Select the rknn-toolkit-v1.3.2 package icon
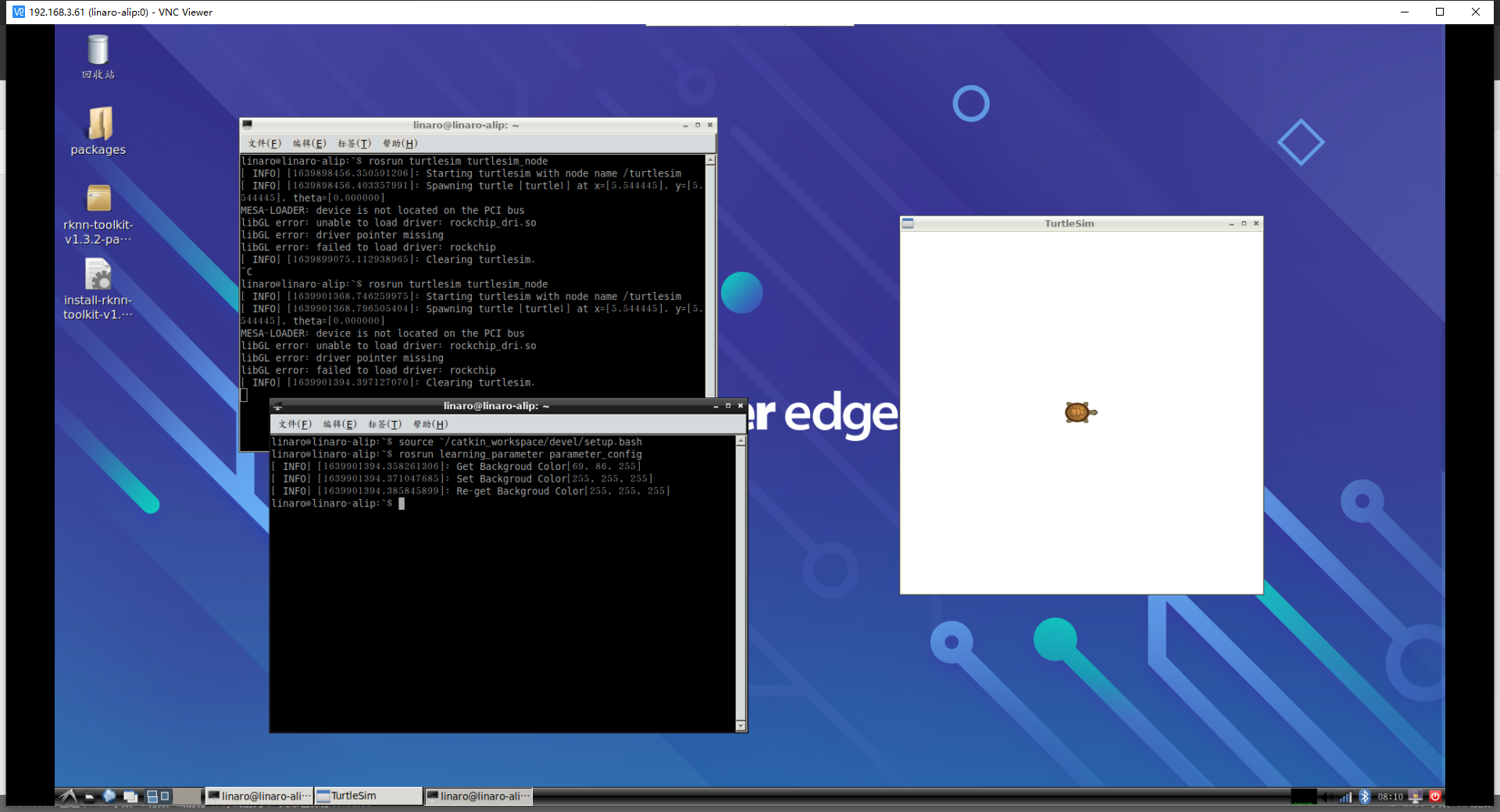 pos(98,215)
